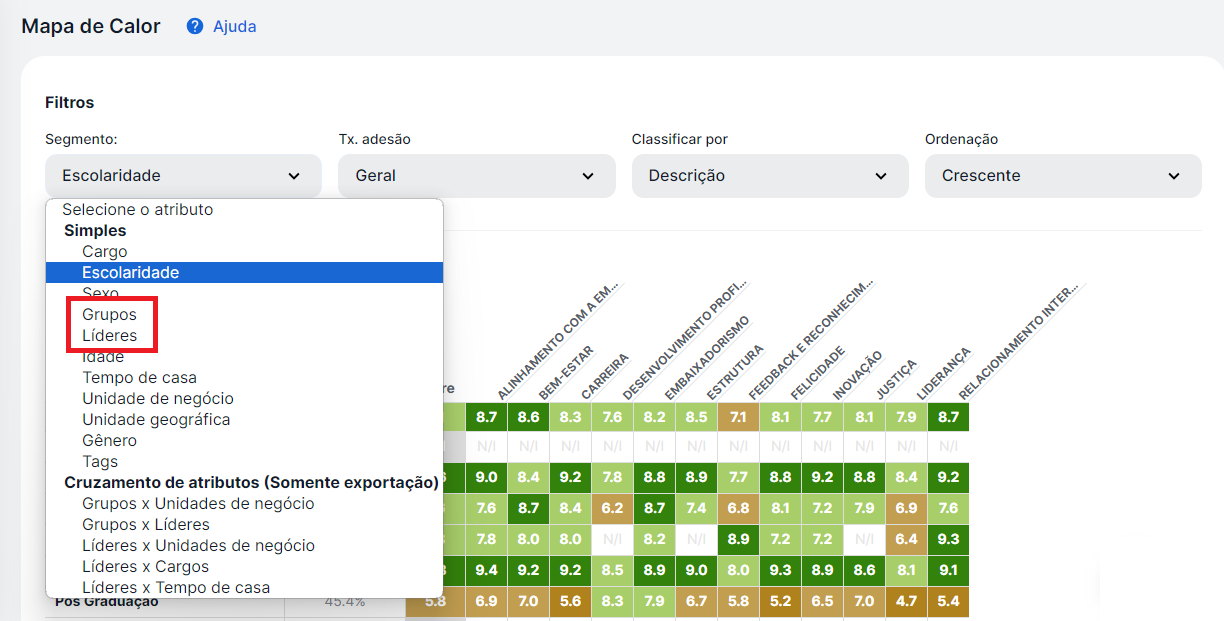Click the heatmap cell showing 6.4
This screenshot has height=621, width=1224.
(906, 539)
